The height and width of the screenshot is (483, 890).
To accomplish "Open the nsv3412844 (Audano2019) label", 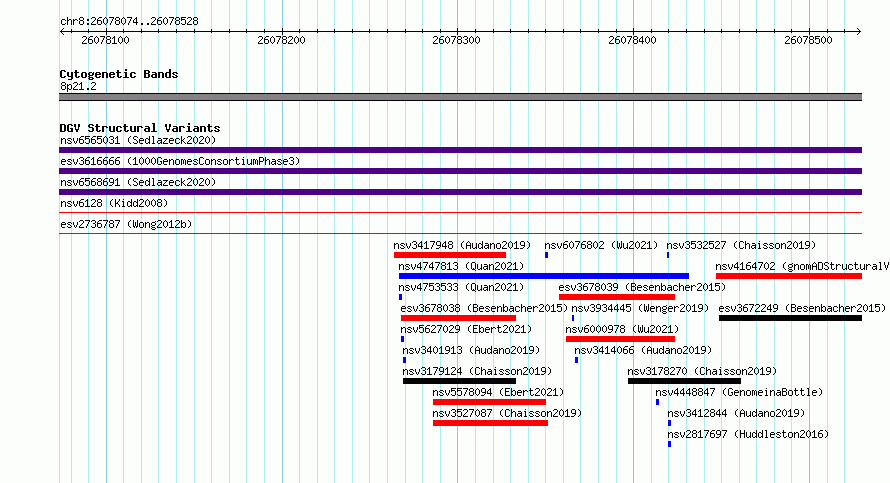I will pyautogui.click(x=736, y=413).
